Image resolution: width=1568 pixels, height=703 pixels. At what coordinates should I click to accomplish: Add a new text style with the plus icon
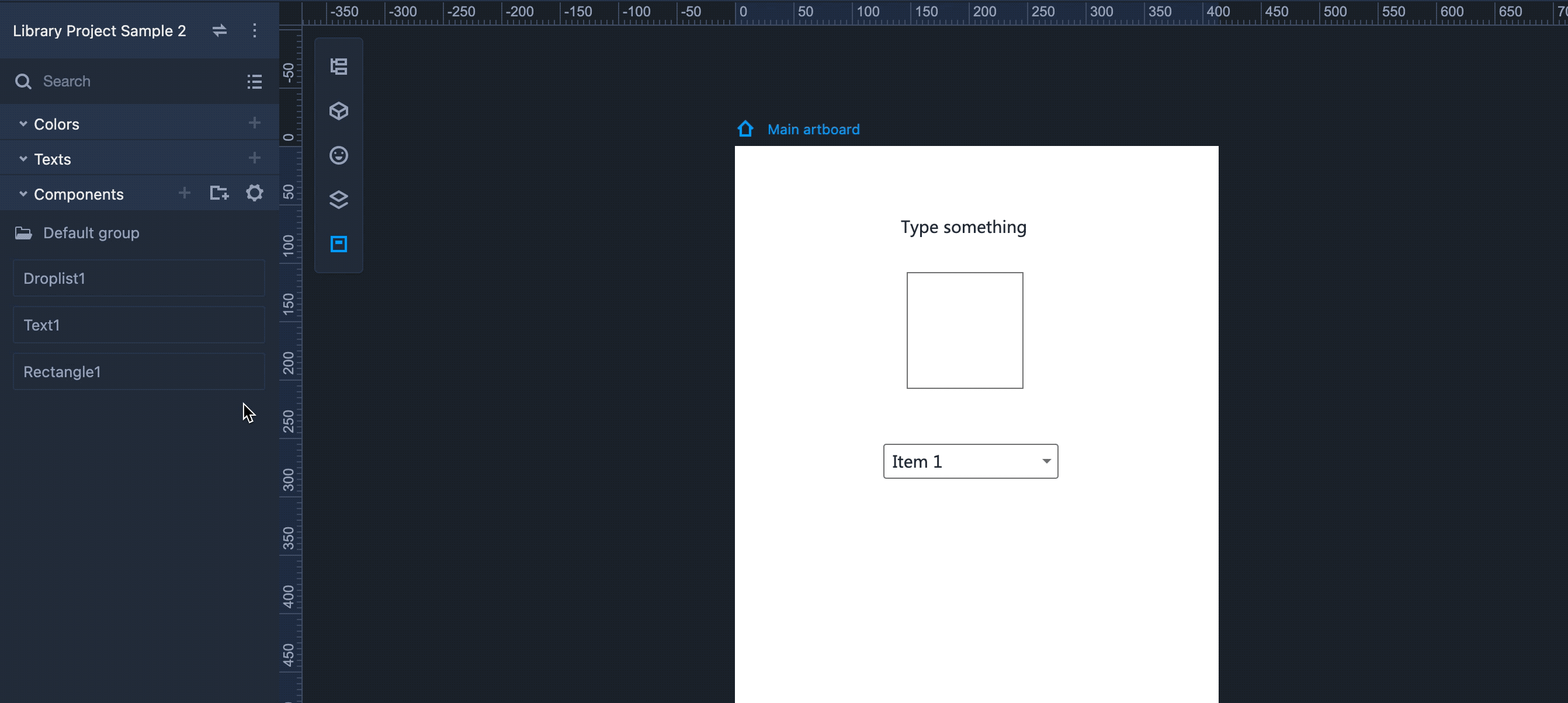point(255,158)
